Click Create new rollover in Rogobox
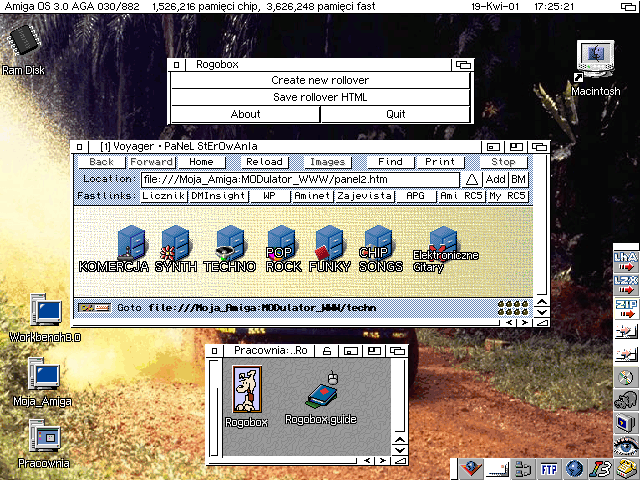The image size is (640, 480). 320,80
